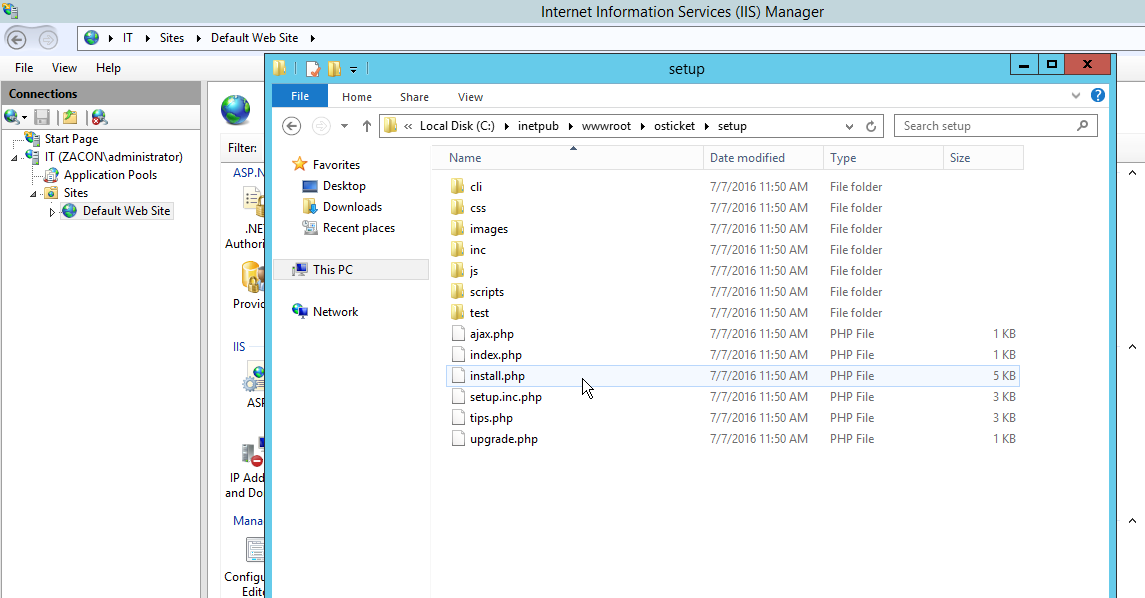The image size is (1145, 598).
Task: Select the scripts folder icon
Action: point(457,292)
